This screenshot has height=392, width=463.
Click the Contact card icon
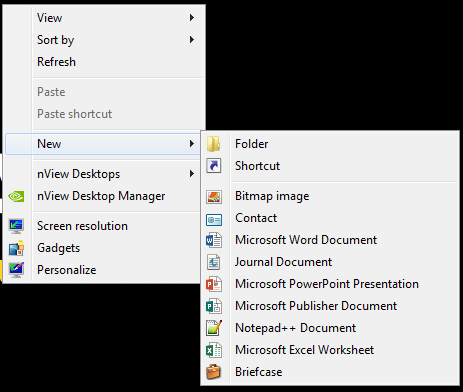[214, 220]
